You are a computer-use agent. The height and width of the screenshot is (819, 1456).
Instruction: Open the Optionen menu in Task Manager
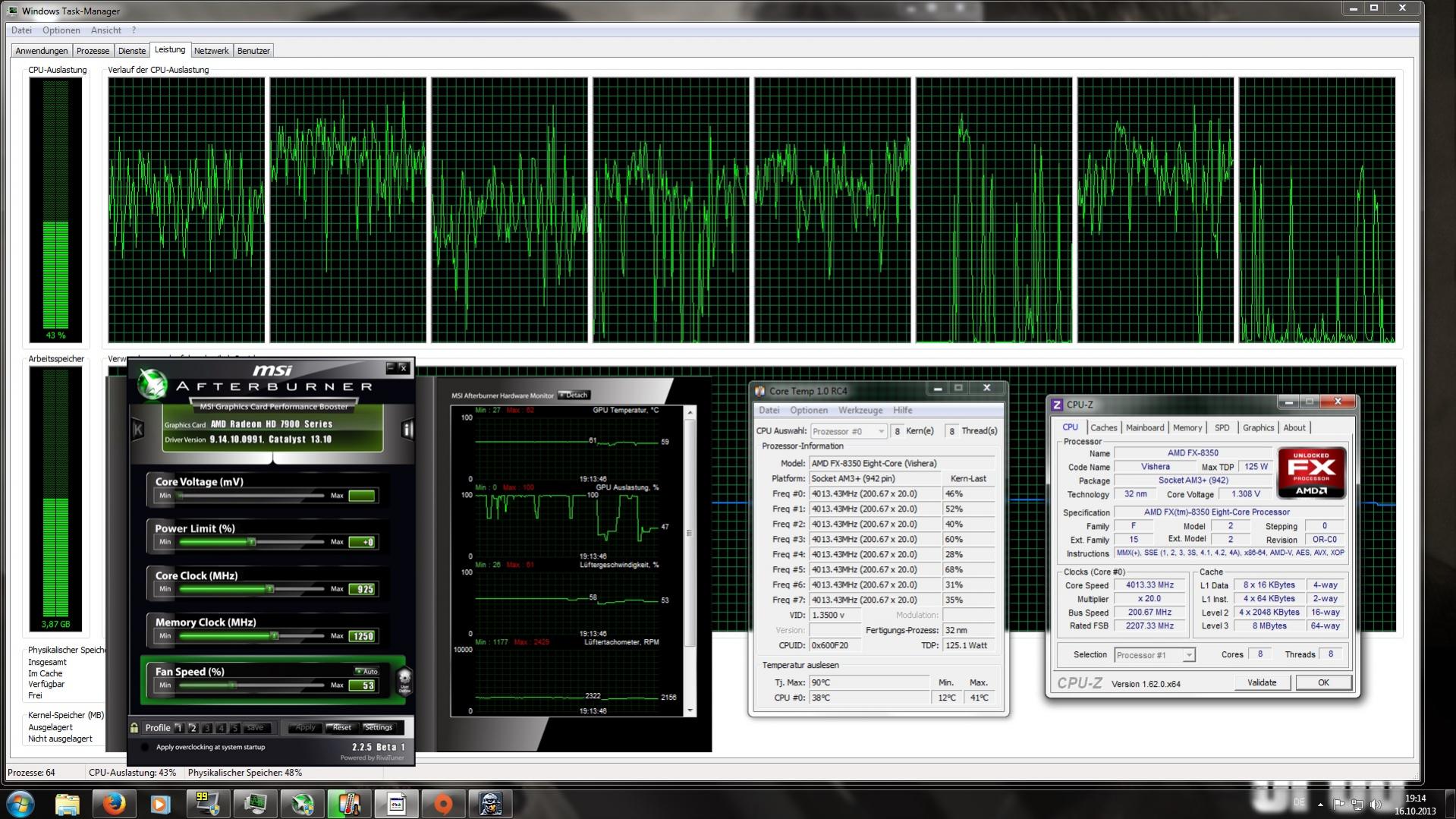pyautogui.click(x=61, y=30)
